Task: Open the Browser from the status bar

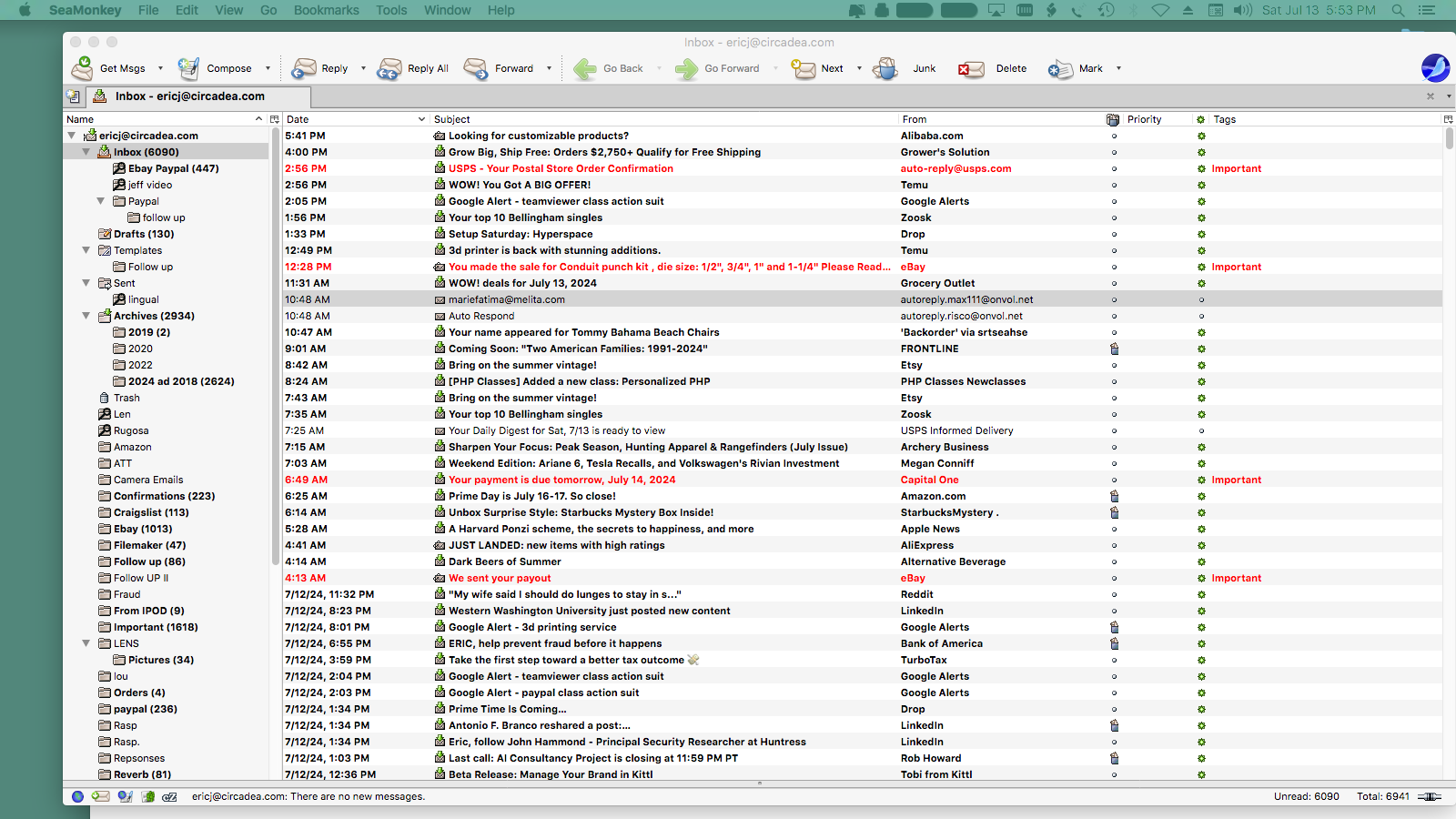Action: (x=77, y=796)
